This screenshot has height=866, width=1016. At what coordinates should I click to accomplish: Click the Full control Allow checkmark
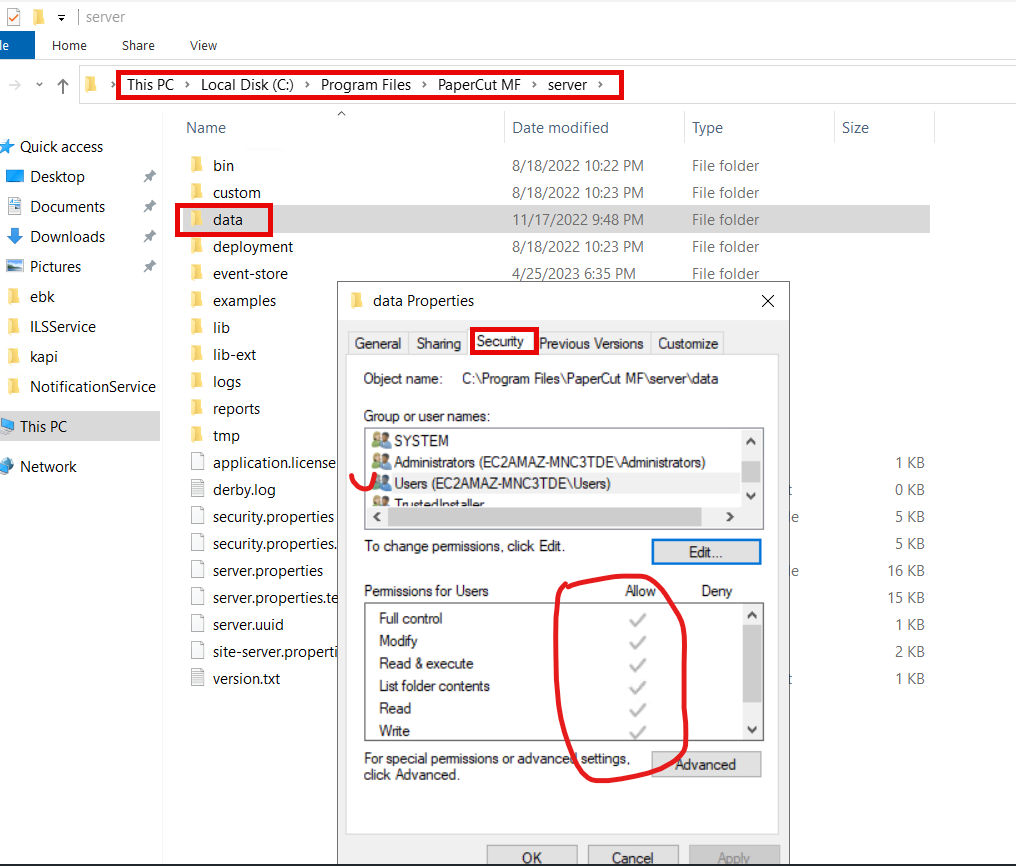[637, 619]
